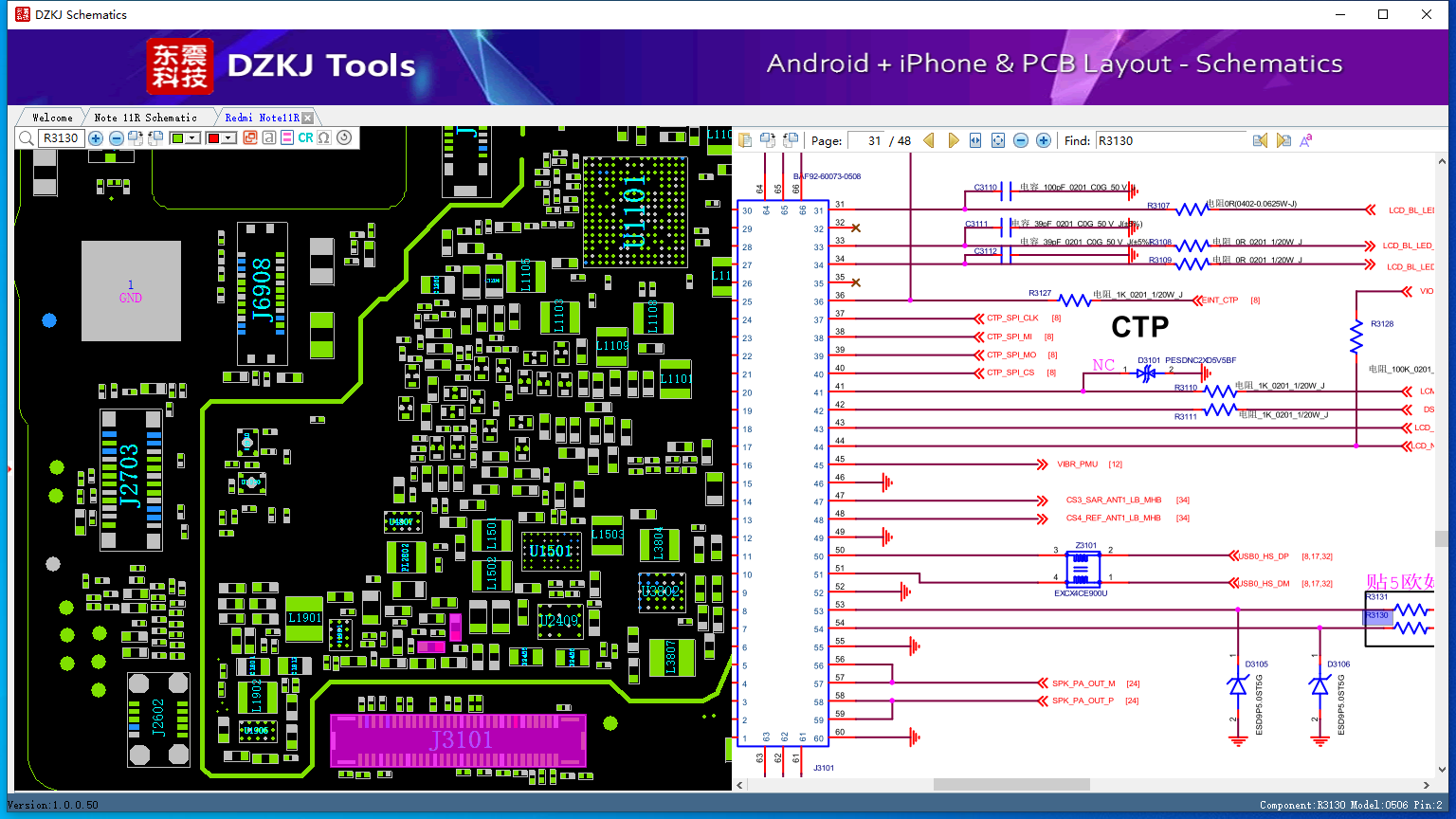Click the R3127 resistor label

(1040, 294)
